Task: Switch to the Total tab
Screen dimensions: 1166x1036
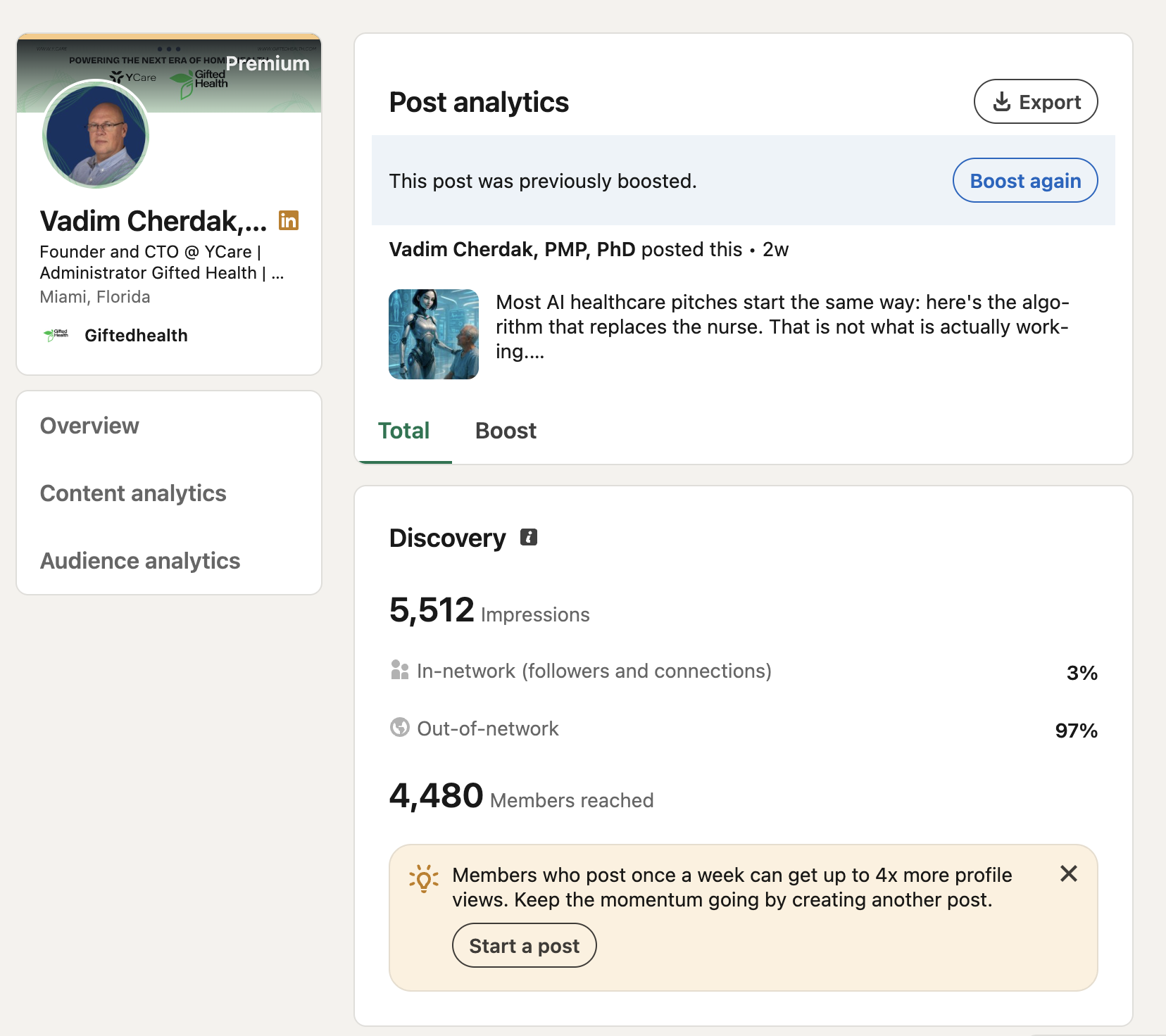Action: pyautogui.click(x=403, y=431)
